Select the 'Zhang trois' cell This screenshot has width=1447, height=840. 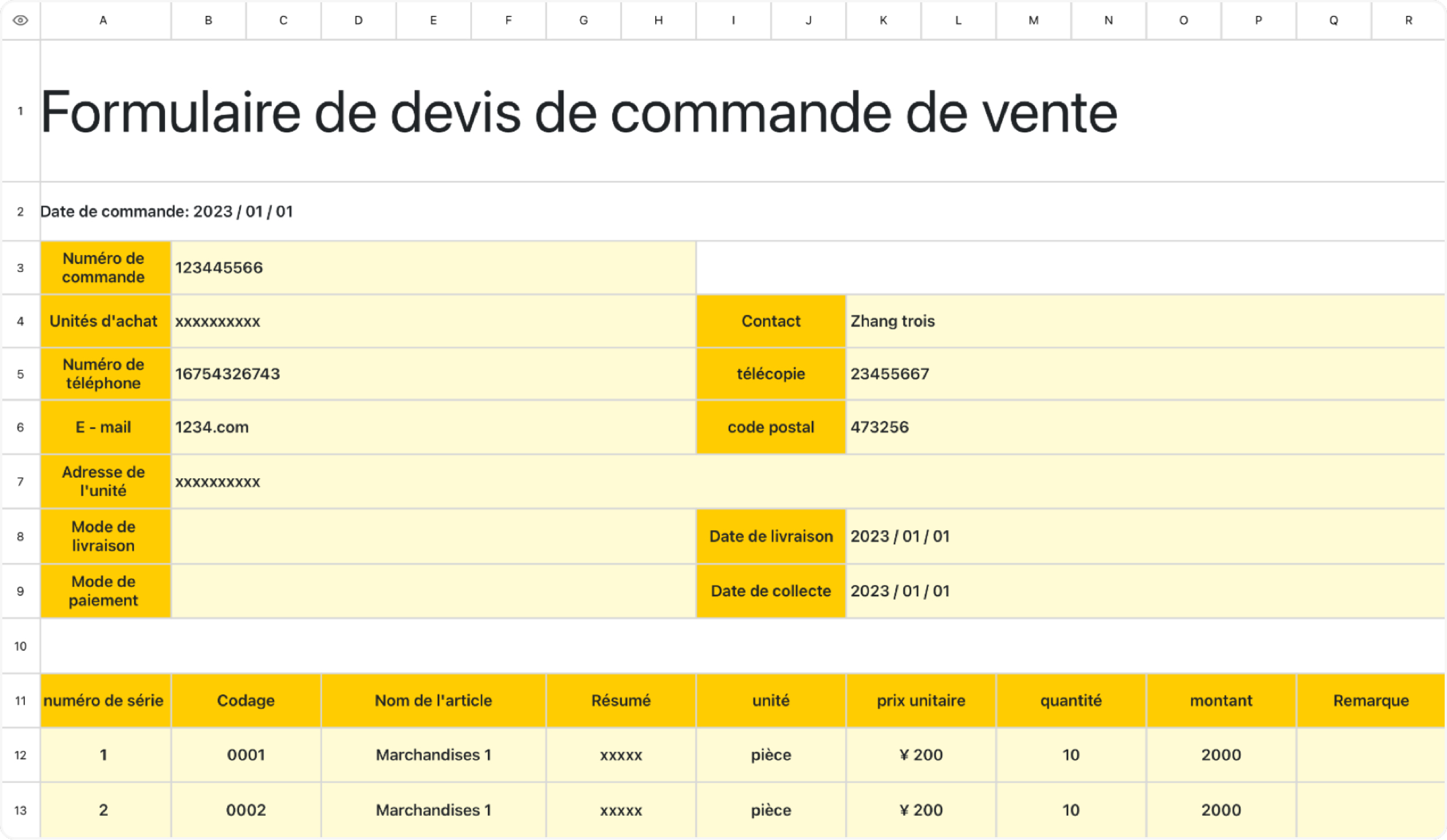tap(1146, 321)
